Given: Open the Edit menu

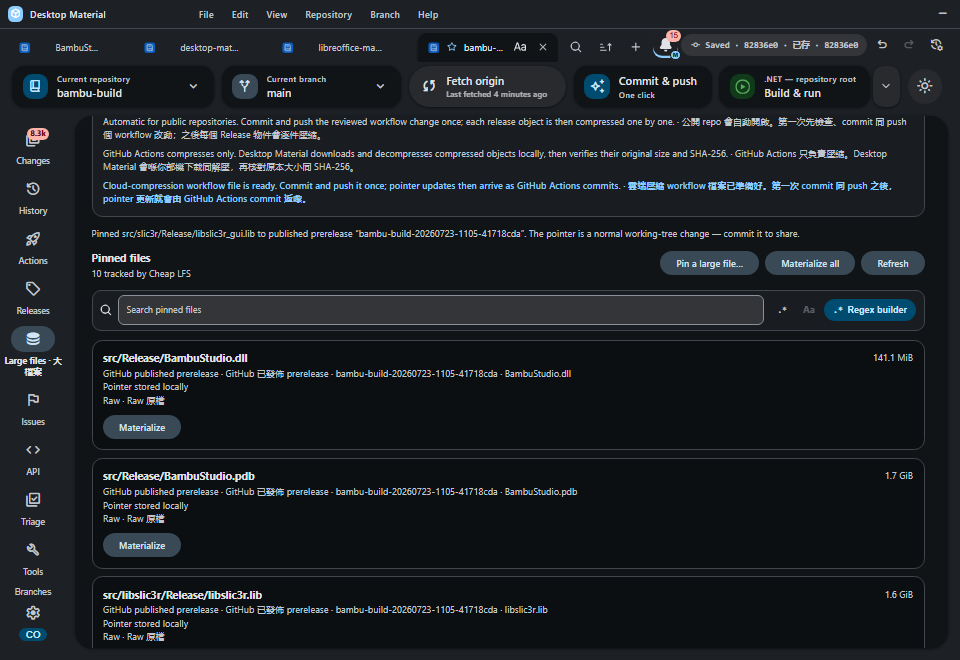Looking at the screenshot, I should click(240, 15).
